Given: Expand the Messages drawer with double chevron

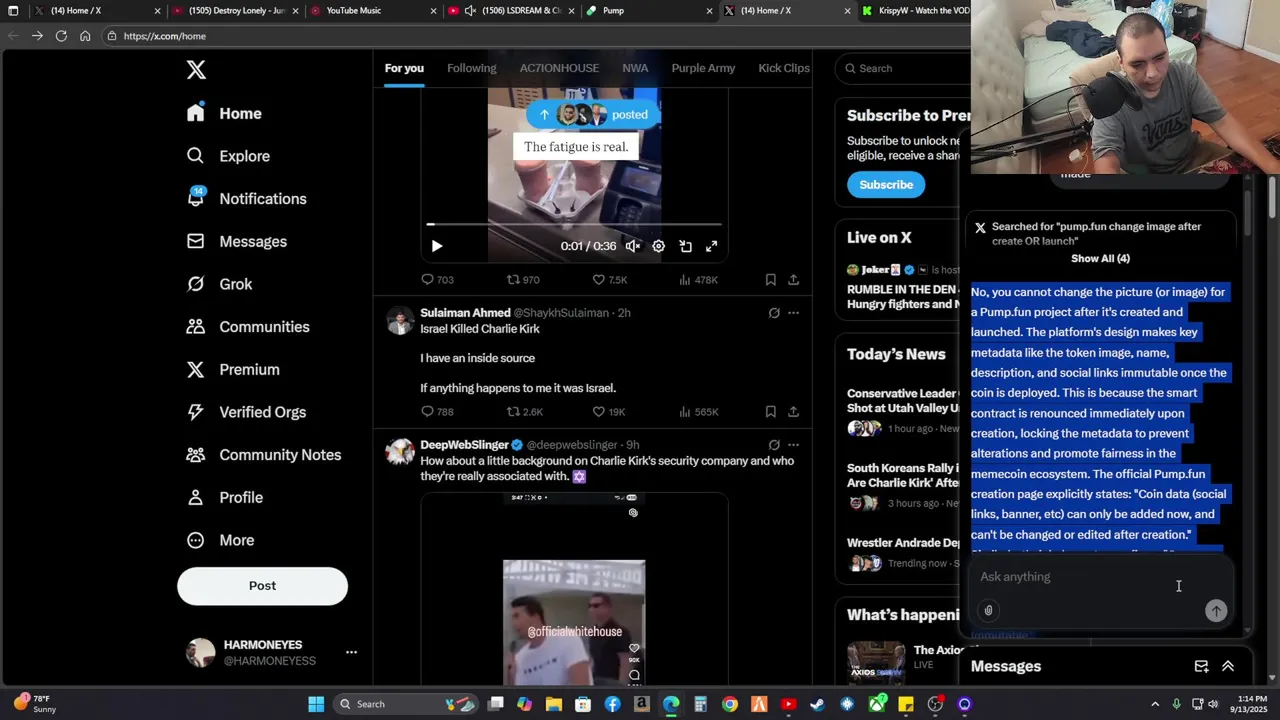Looking at the screenshot, I should coord(1228,667).
